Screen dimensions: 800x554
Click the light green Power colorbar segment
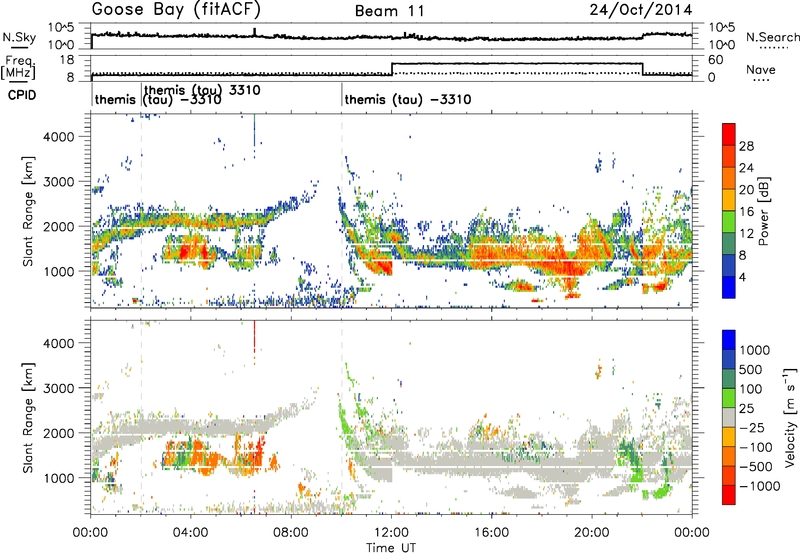(729, 222)
